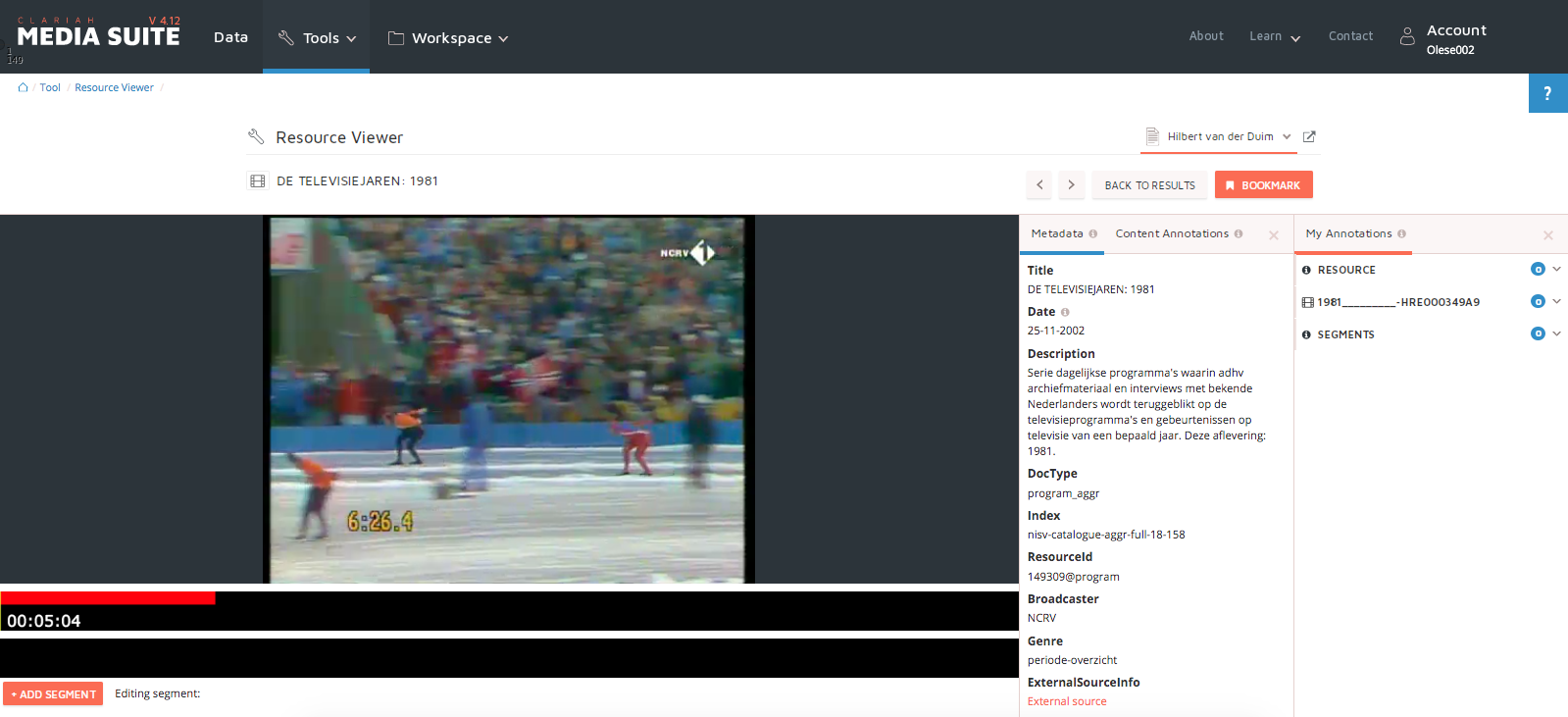Open the Workspace dropdown menu
1568x717 pixels.
point(448,37)
